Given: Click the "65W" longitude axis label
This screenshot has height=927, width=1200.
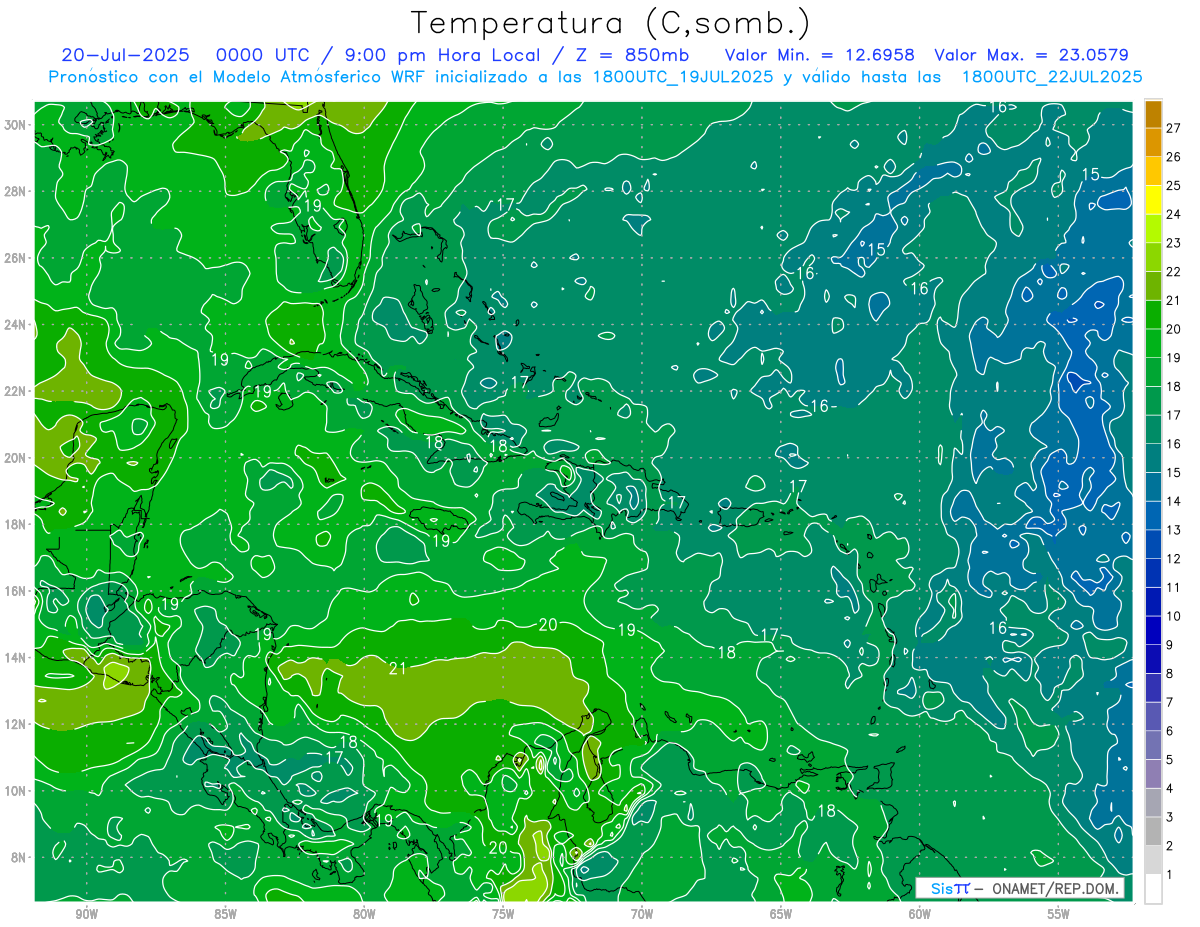Looking at the screenshot, I should [x=781, y=914].
